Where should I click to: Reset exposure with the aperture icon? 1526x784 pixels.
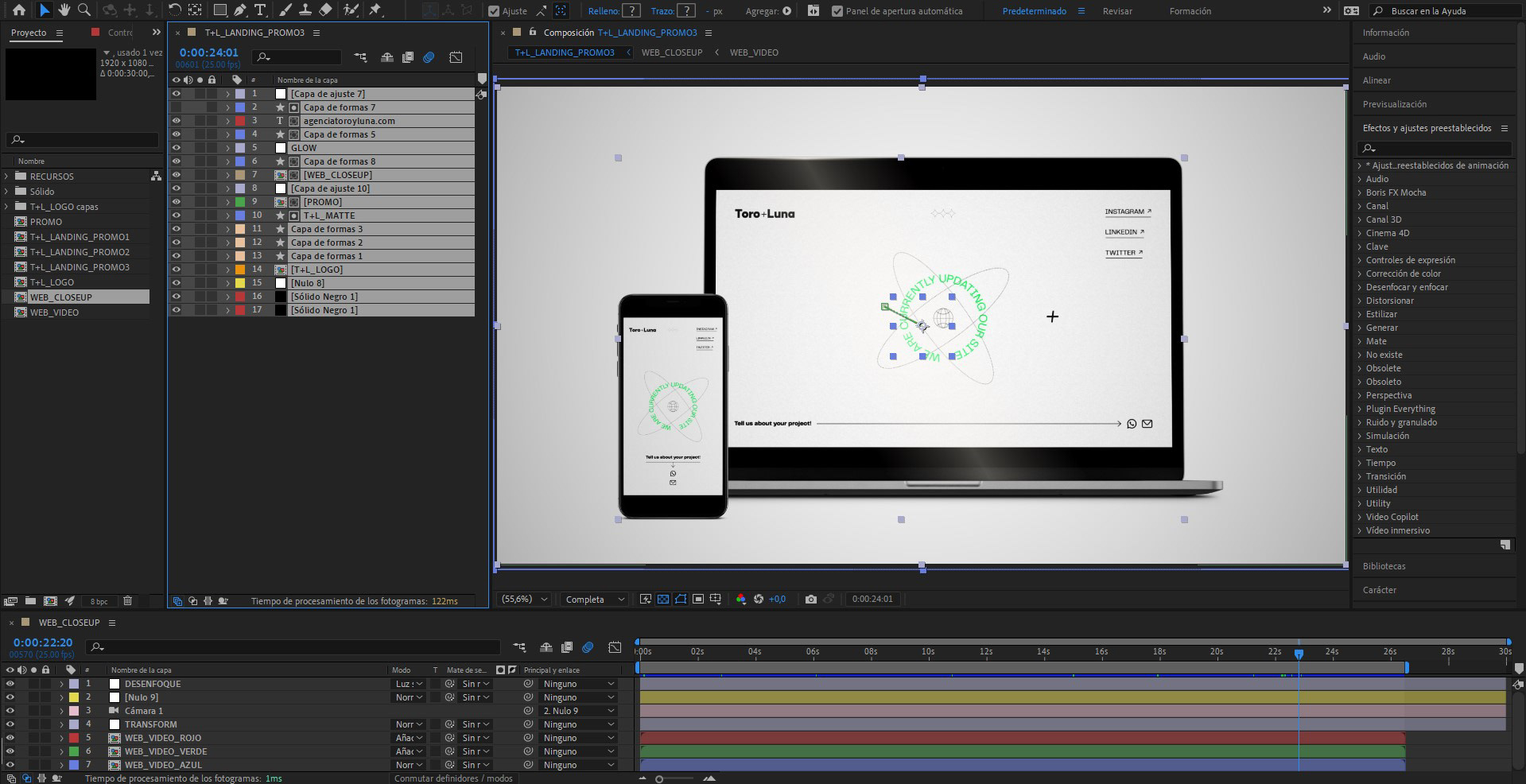coord(759,599)
